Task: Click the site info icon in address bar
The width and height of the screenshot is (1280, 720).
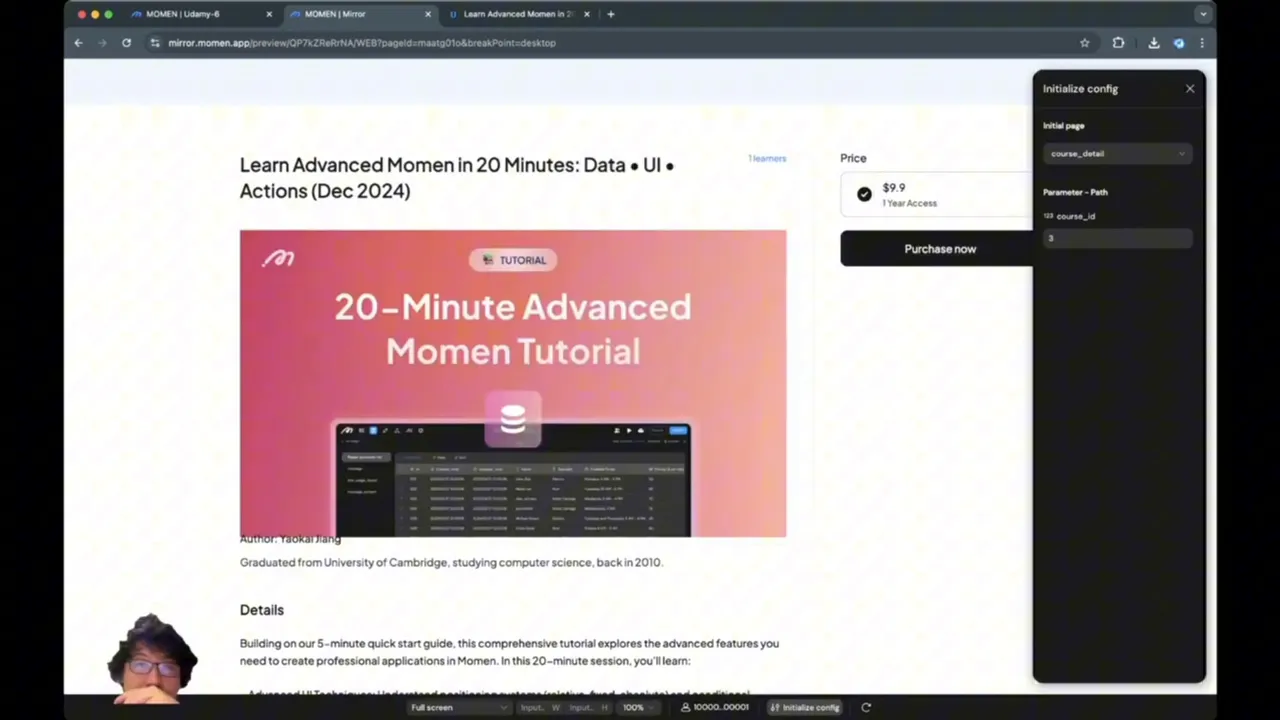Action: pos(155,43)
